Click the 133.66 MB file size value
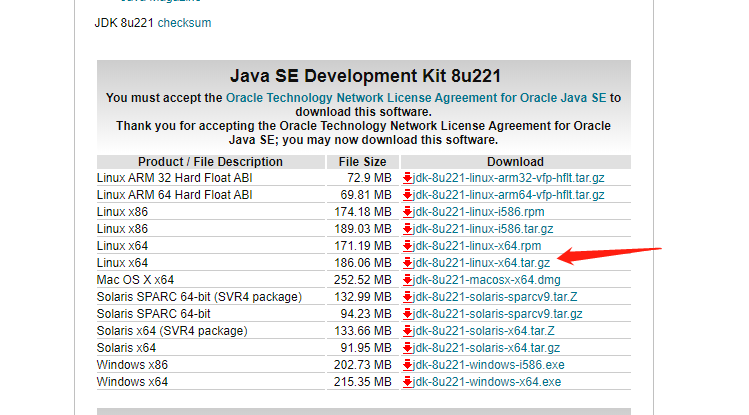The image size is (749, 415). pos(363,331)
